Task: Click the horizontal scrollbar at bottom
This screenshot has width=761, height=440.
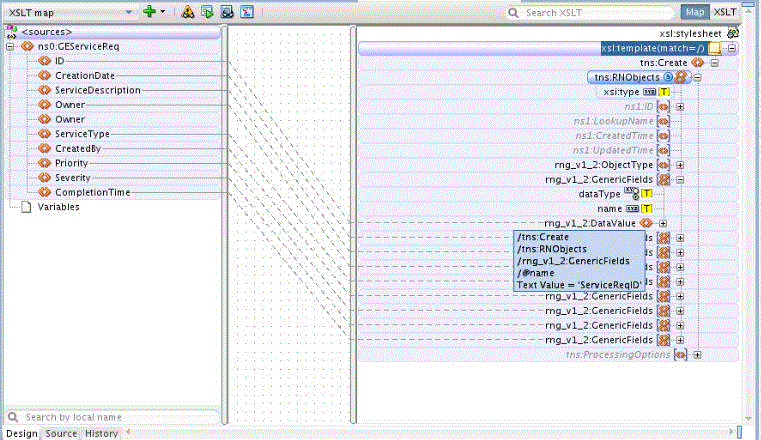Action: 430,431
